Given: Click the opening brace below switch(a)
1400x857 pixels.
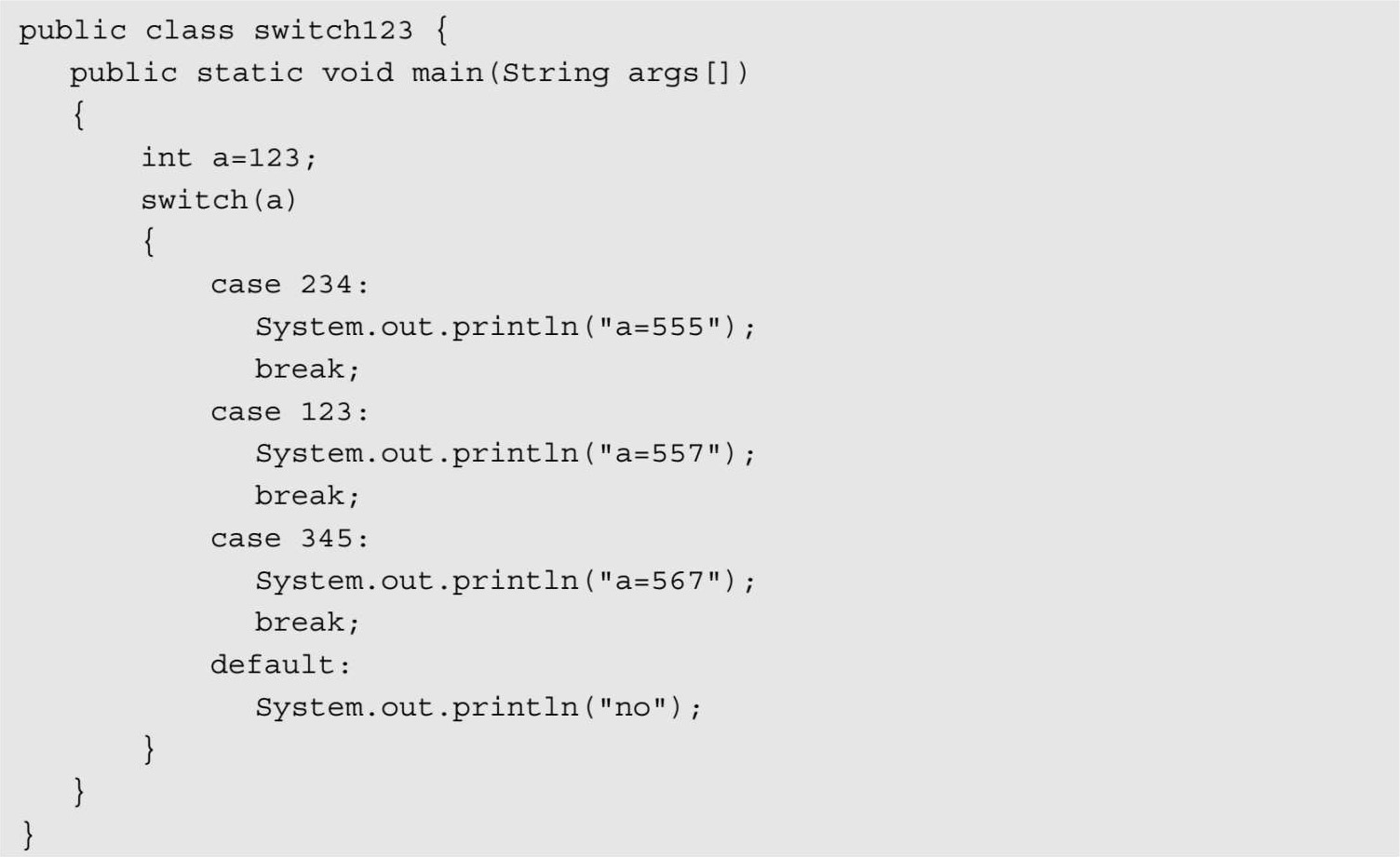Looking at the screenshot, I should point(148,243).
